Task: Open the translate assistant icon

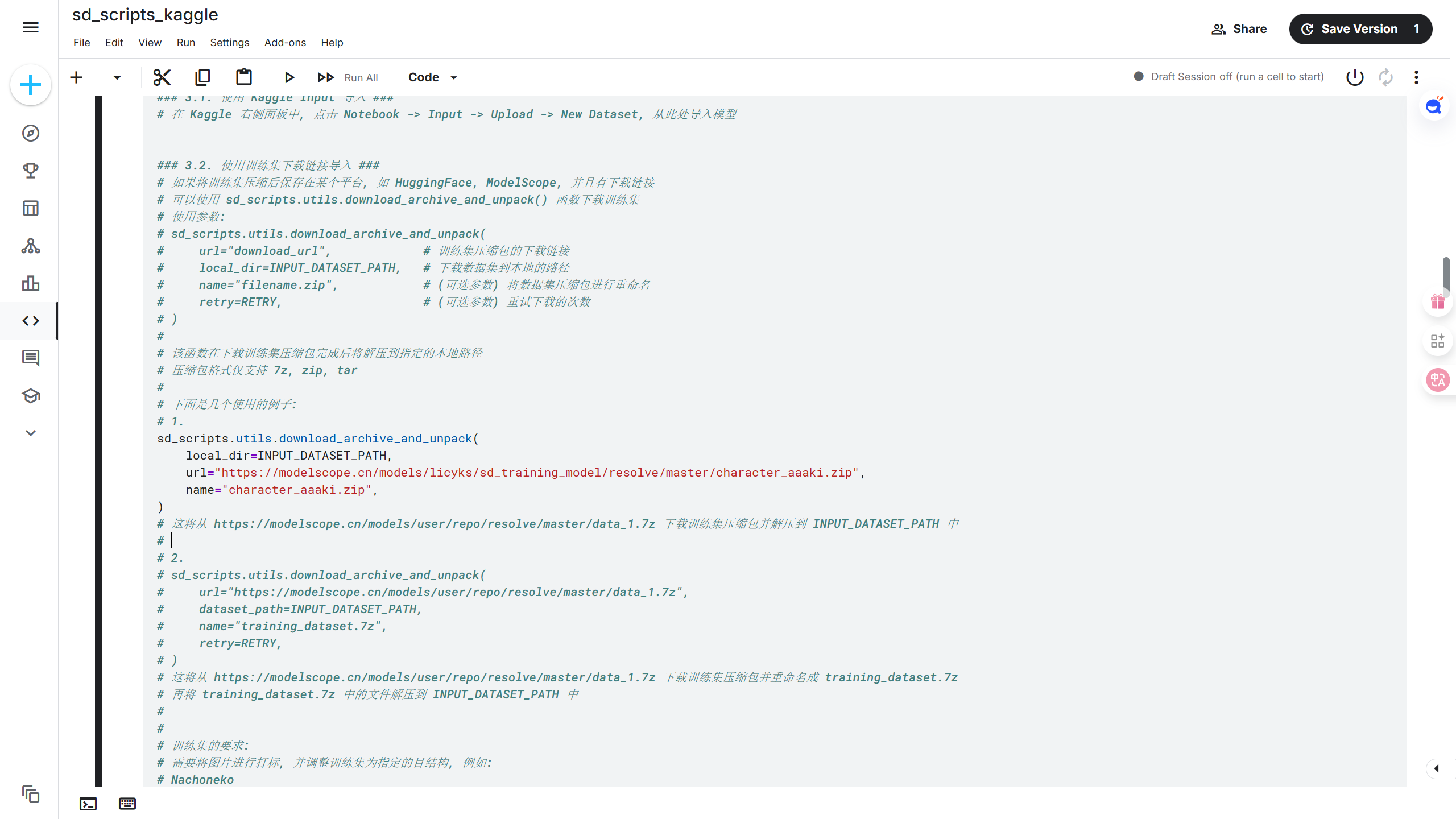Action: pyautogui.click(x=1437, y=380)
